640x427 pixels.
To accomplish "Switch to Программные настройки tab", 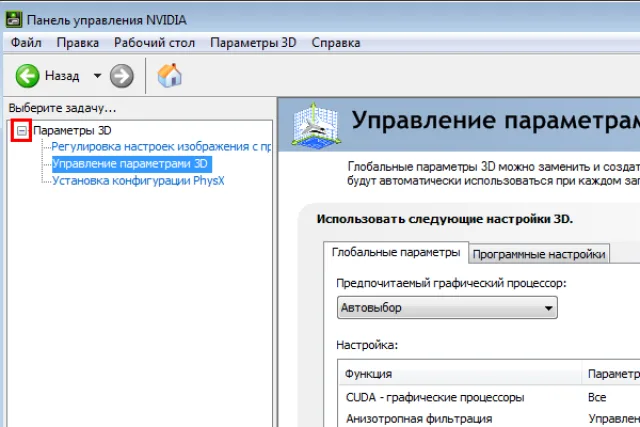I will tap(539, 254).
